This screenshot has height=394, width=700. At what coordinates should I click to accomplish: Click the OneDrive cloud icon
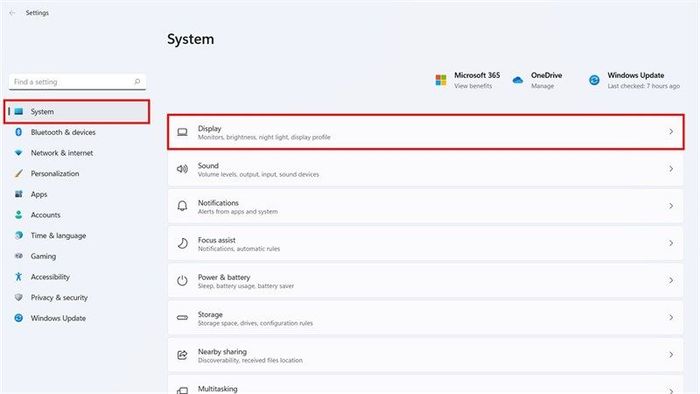pos(517,80)
